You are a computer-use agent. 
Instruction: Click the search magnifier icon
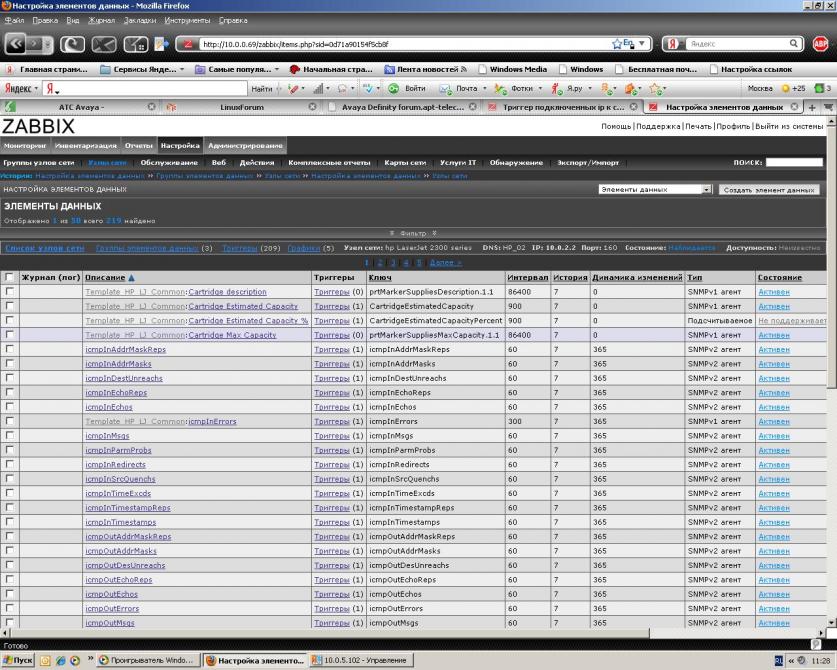795,44
